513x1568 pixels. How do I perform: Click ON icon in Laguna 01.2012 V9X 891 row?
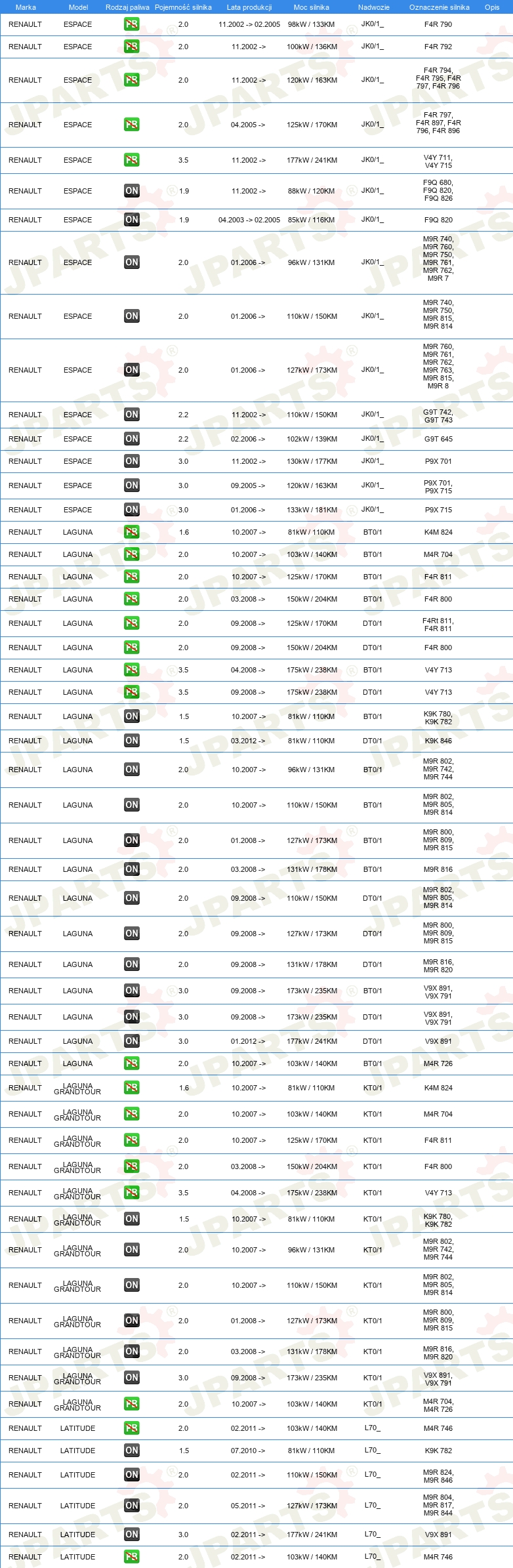coord(132,1041)
